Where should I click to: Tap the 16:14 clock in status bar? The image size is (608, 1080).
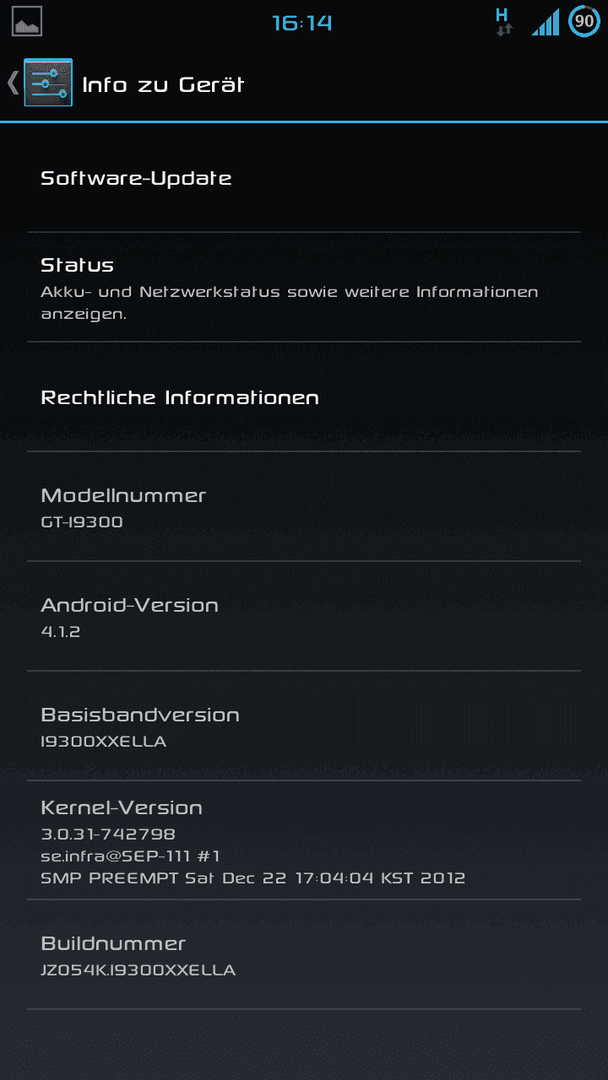[x=302, y=23]
